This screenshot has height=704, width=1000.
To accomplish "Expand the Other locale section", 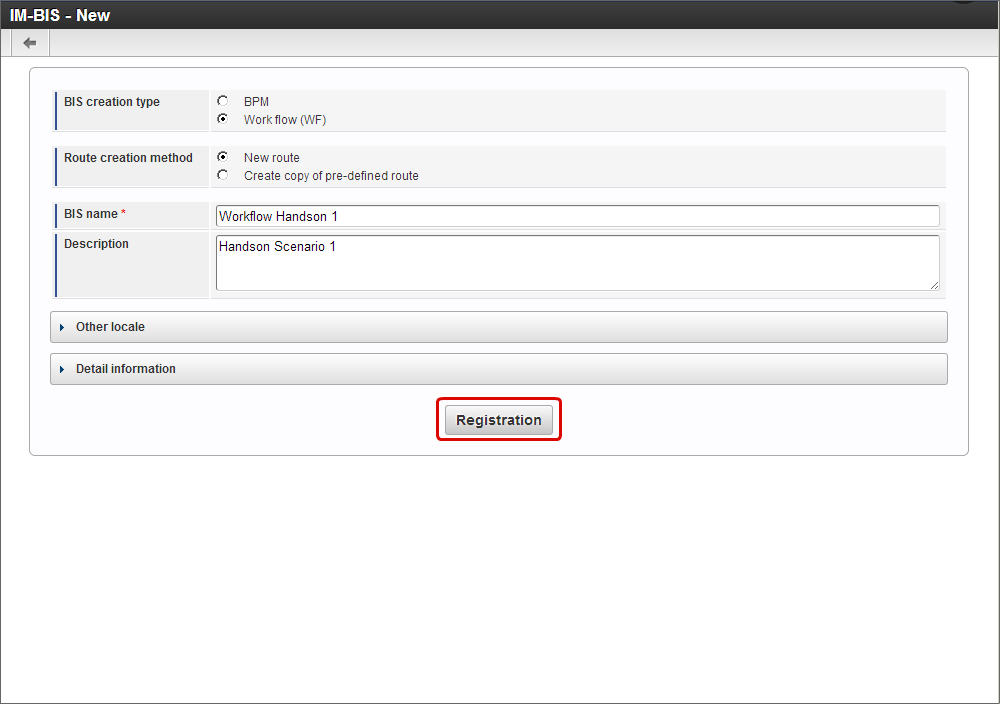I will 499,327.
